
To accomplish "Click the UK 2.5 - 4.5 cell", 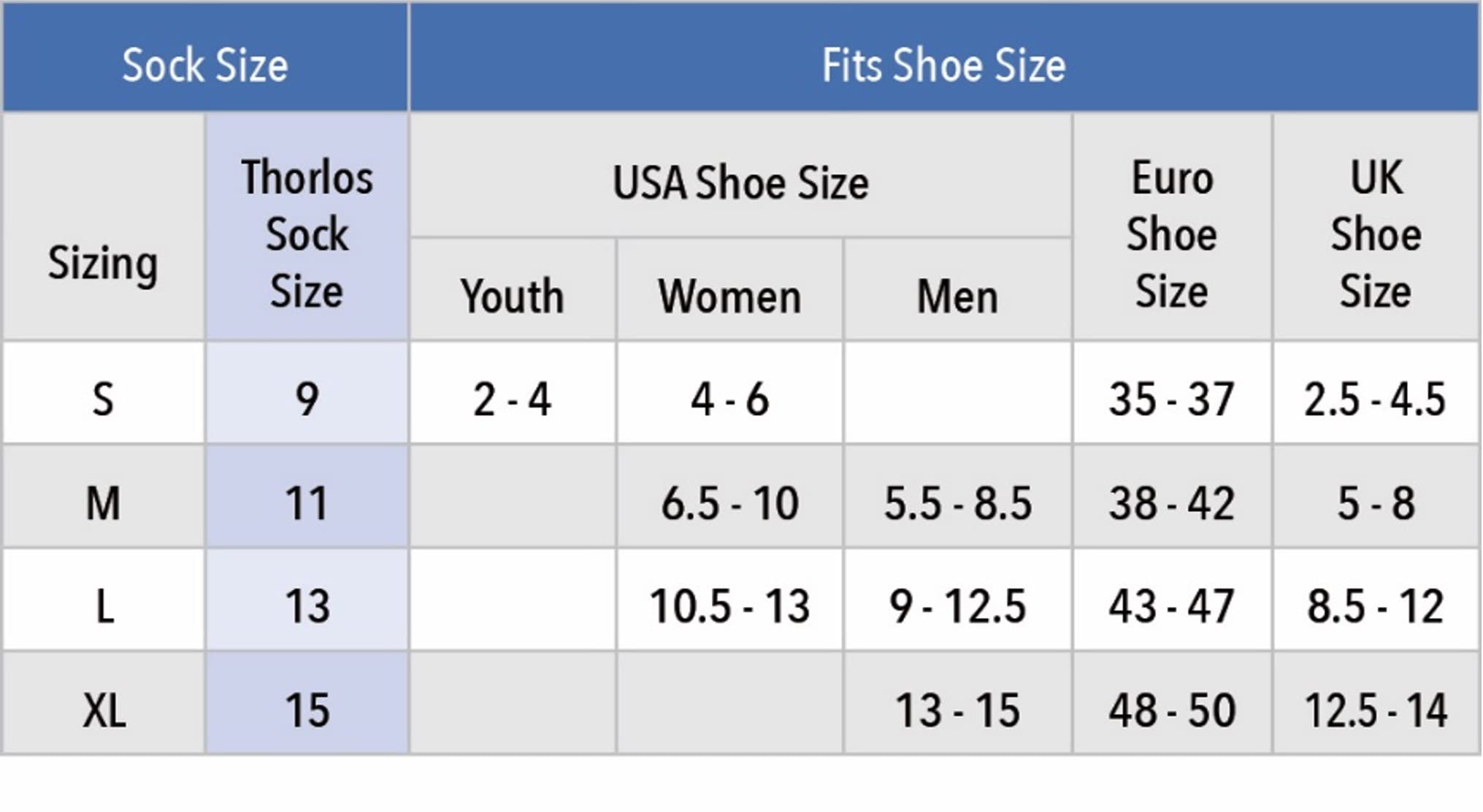I will tap(1376, 399).
